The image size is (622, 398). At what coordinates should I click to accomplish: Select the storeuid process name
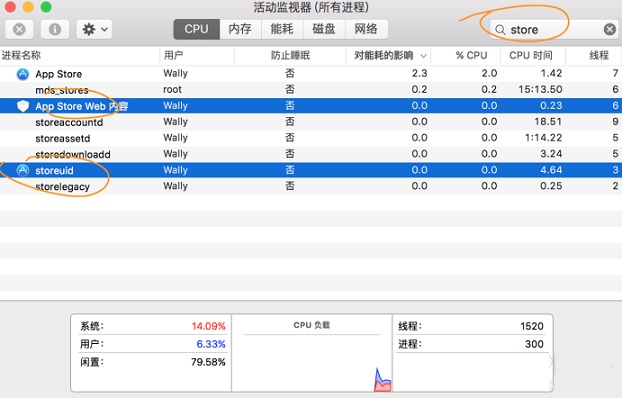54,171
